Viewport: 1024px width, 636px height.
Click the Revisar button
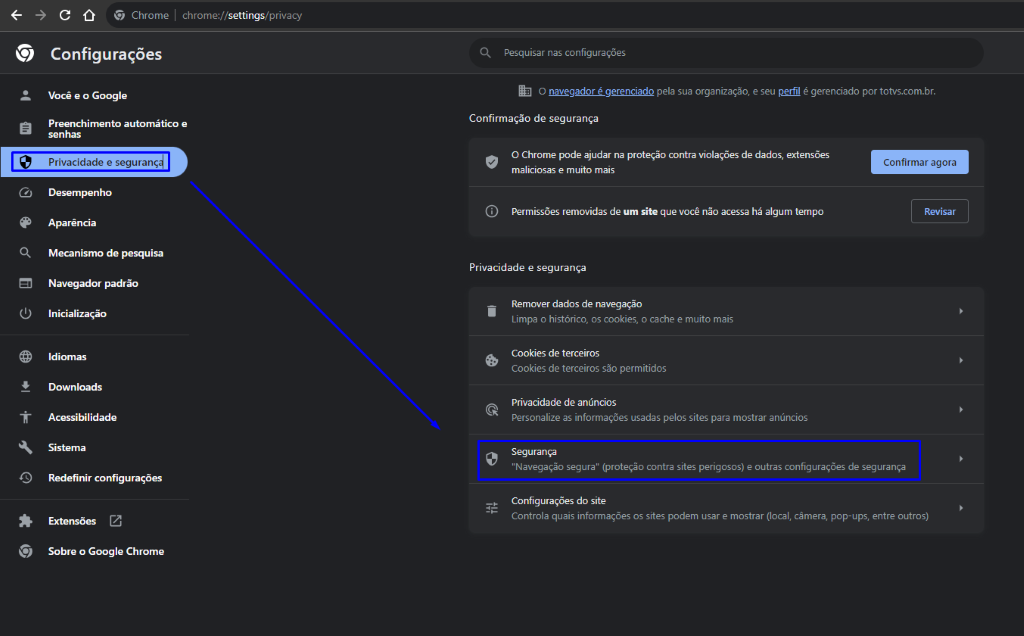939,211
